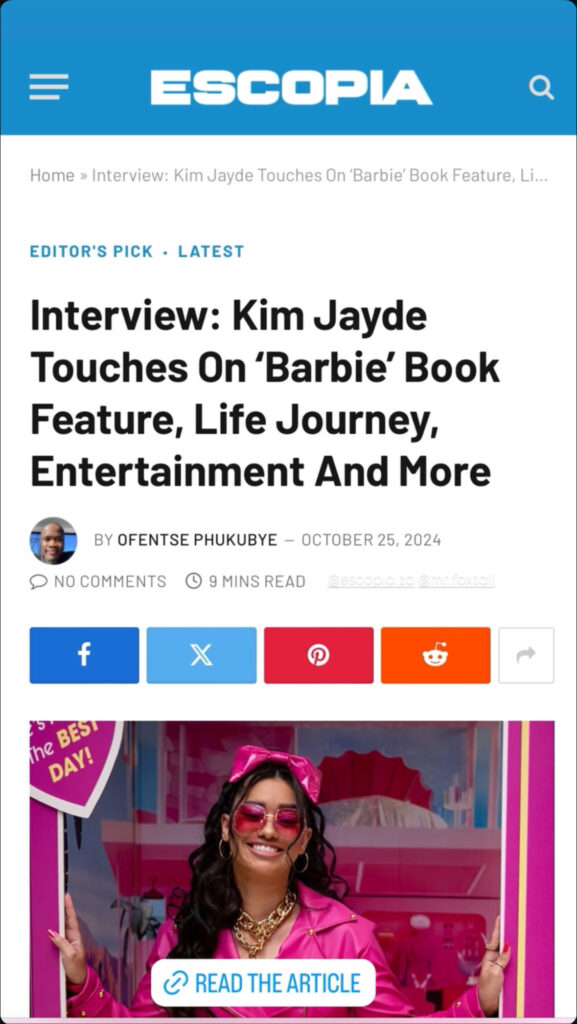
Task: Share article on Reddit
Action: [435, 655]
